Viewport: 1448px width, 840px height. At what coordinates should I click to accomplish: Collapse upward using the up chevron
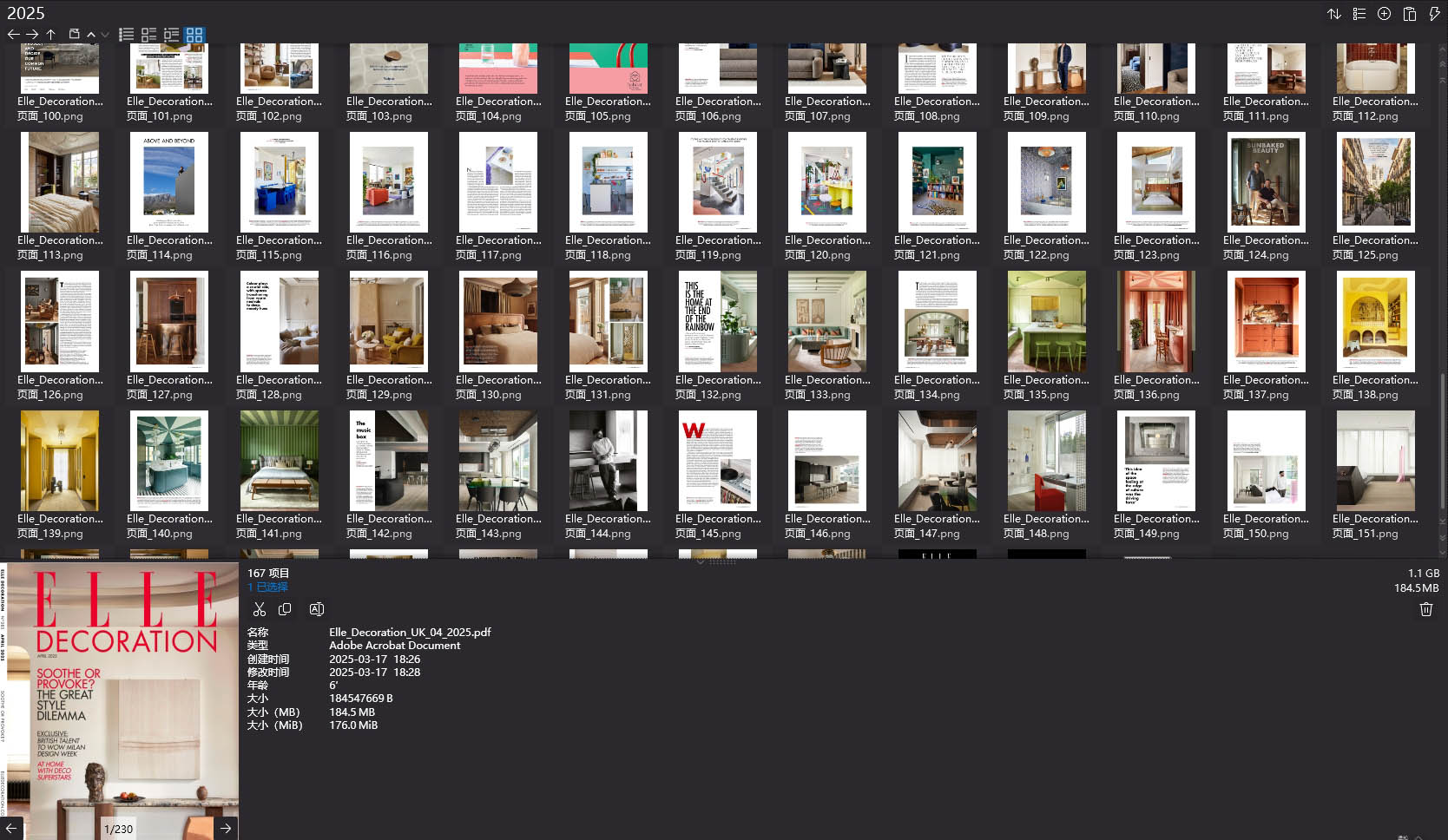(90, 36)
